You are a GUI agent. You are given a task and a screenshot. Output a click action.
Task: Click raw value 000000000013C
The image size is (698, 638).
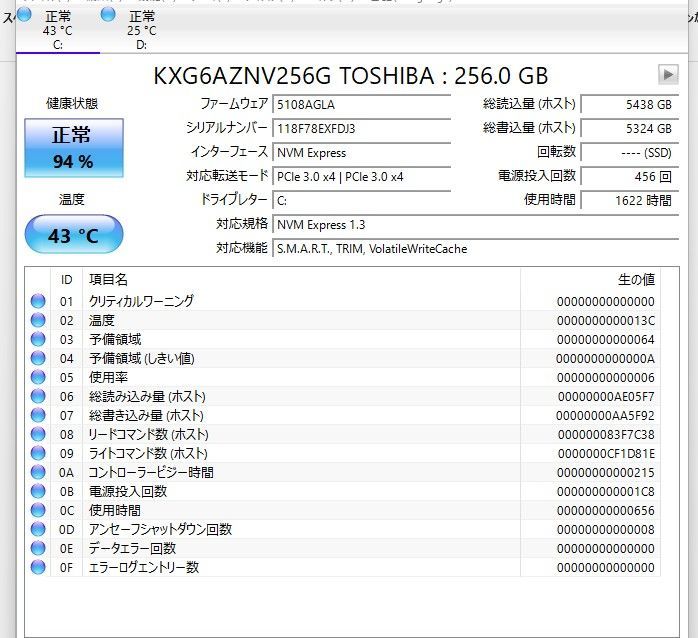606,321
